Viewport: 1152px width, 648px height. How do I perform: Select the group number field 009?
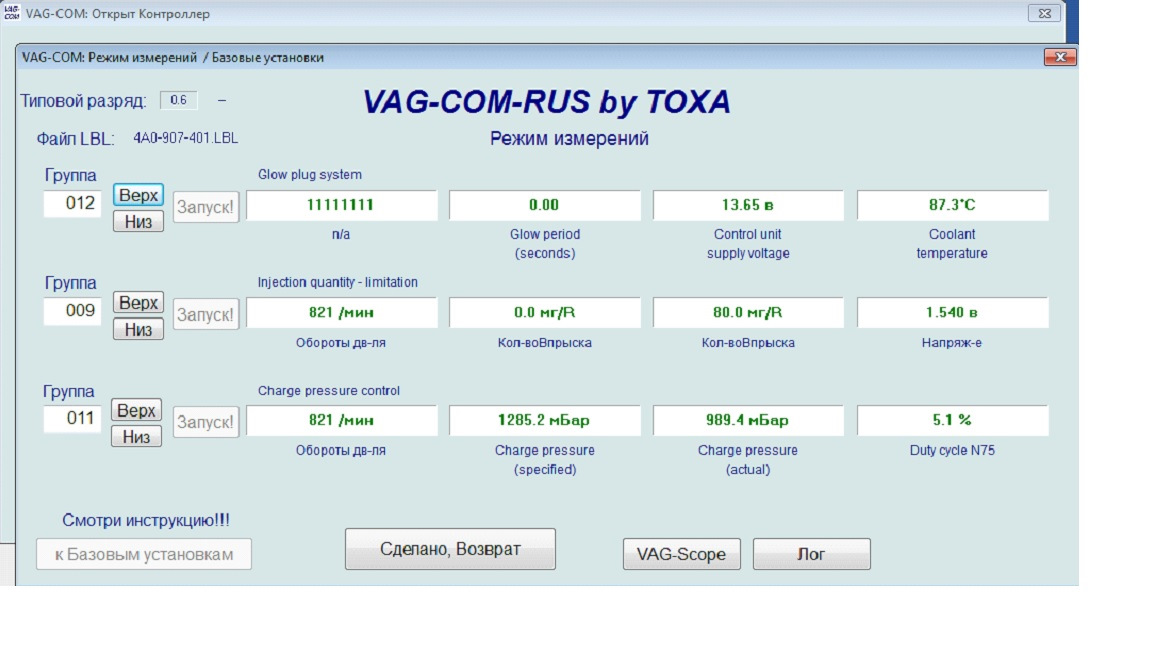pyautogui.click(x=73, y=311)
